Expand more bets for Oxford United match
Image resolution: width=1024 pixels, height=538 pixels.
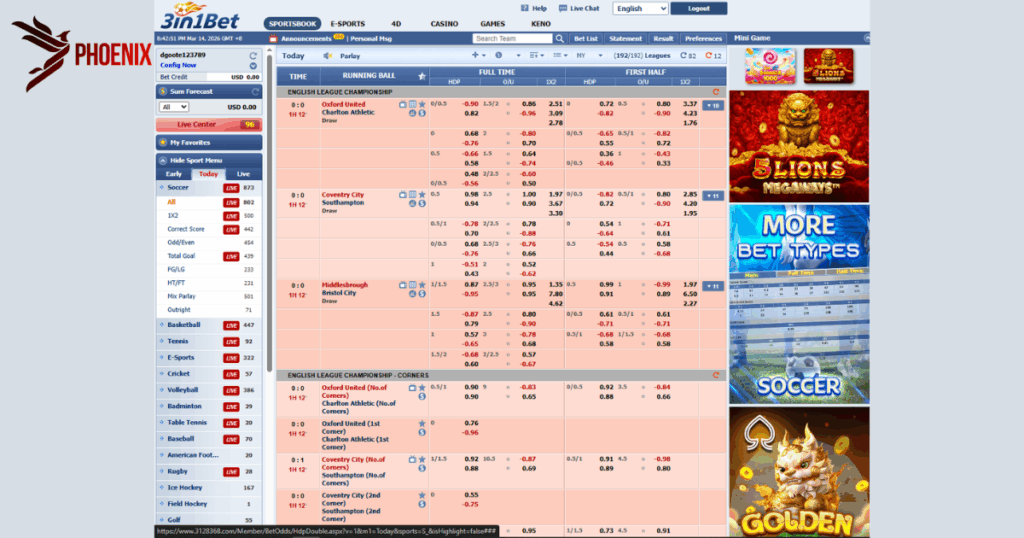tap(713, 105)
